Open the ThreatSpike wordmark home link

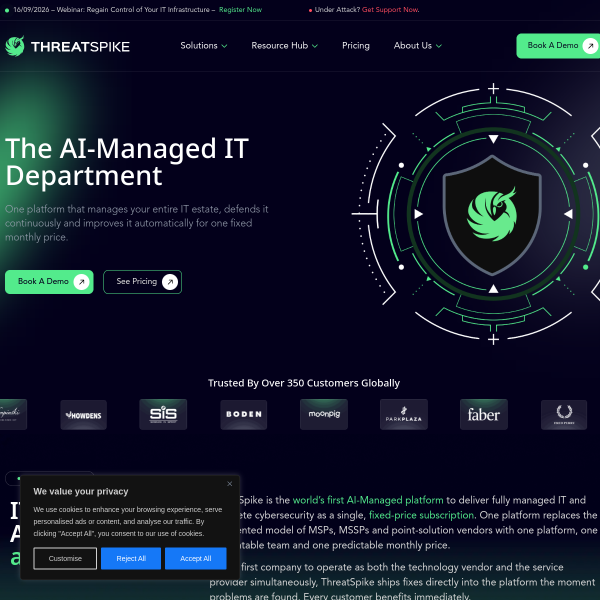coord(80,47)
